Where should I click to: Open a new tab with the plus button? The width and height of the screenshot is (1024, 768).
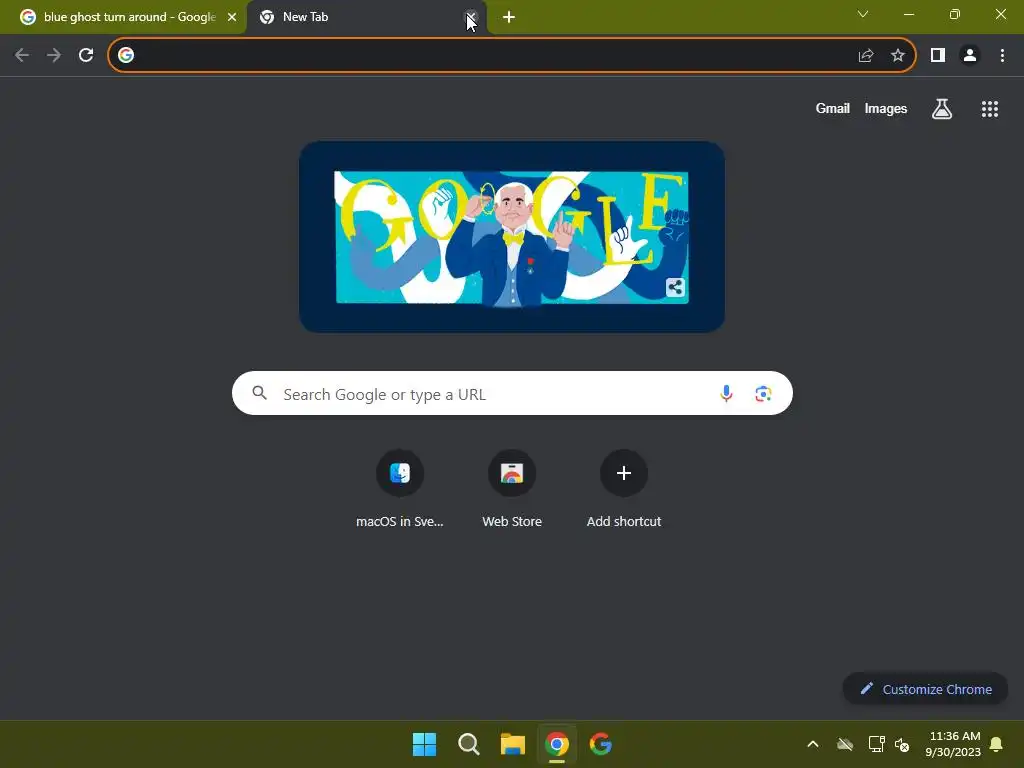[x=509, y=17]
